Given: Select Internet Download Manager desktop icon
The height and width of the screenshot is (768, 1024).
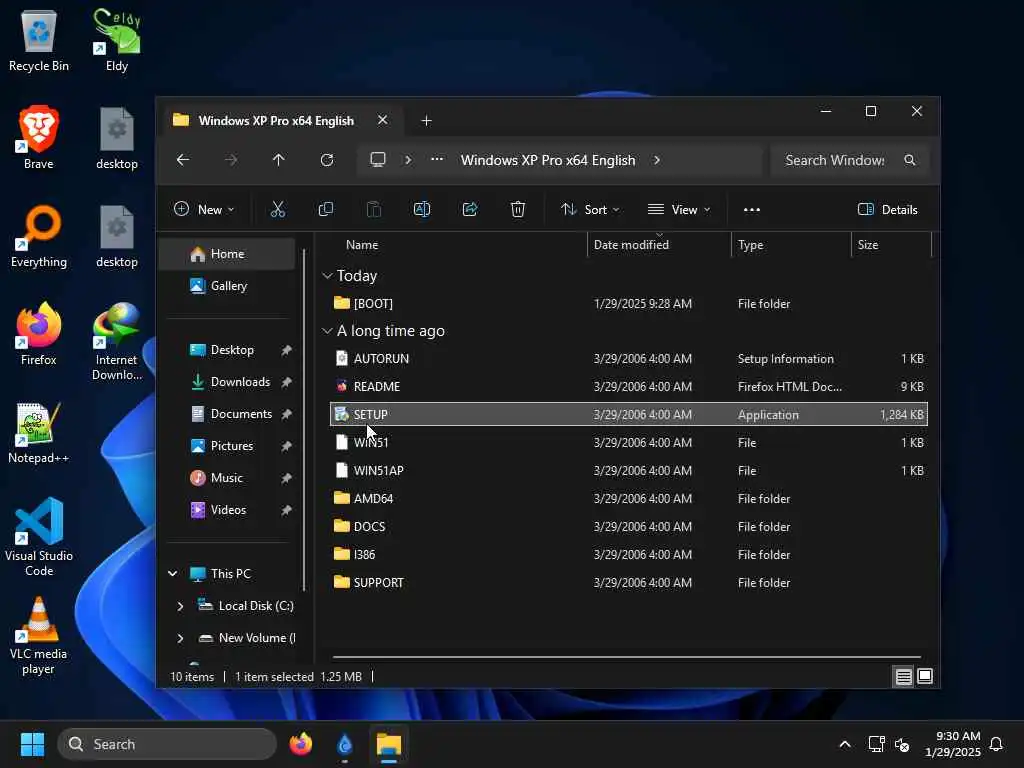Looking at the screenshot, I should tap(117, 342).
